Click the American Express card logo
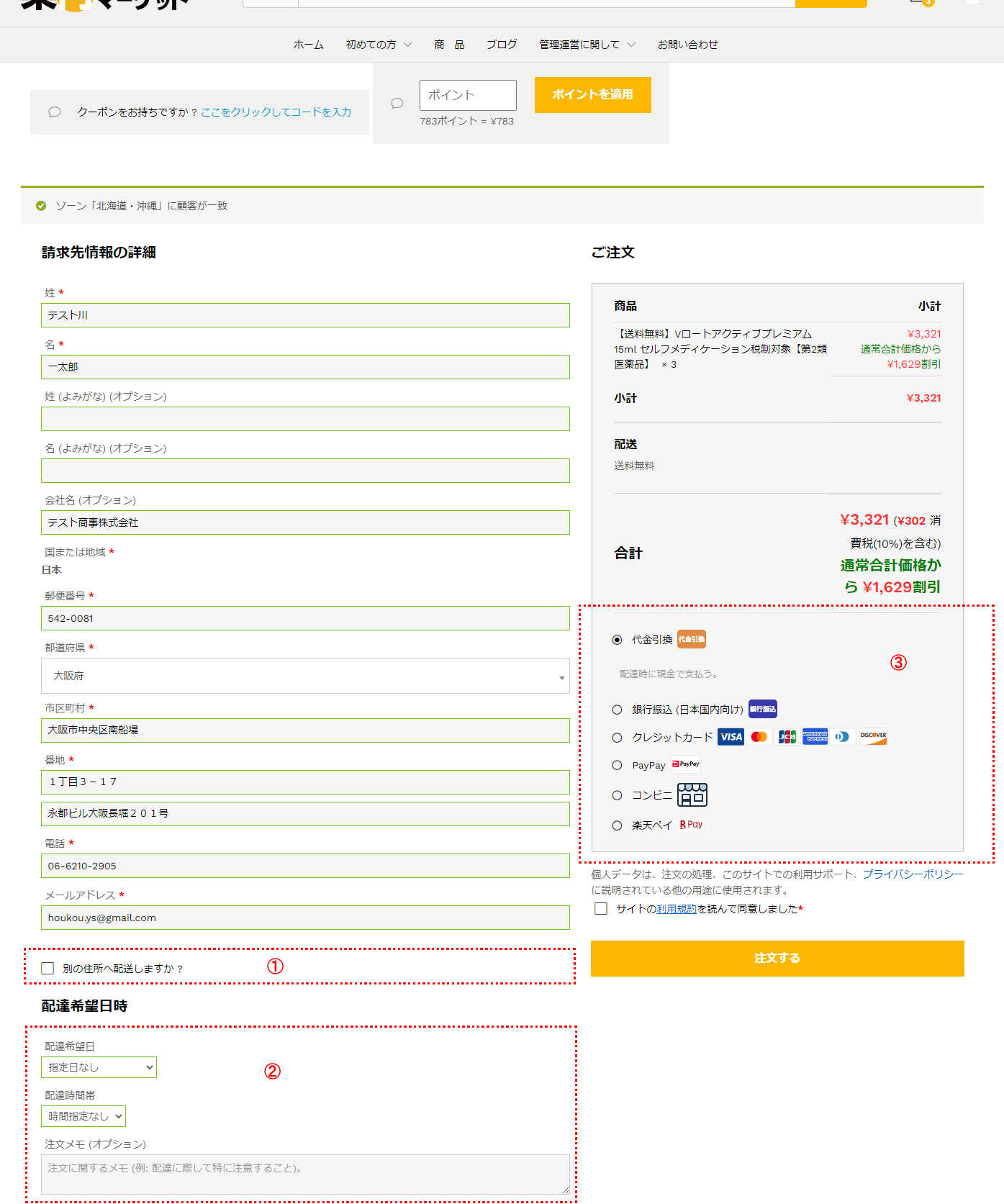The image size is (1004, 1204). coord(815,737)
